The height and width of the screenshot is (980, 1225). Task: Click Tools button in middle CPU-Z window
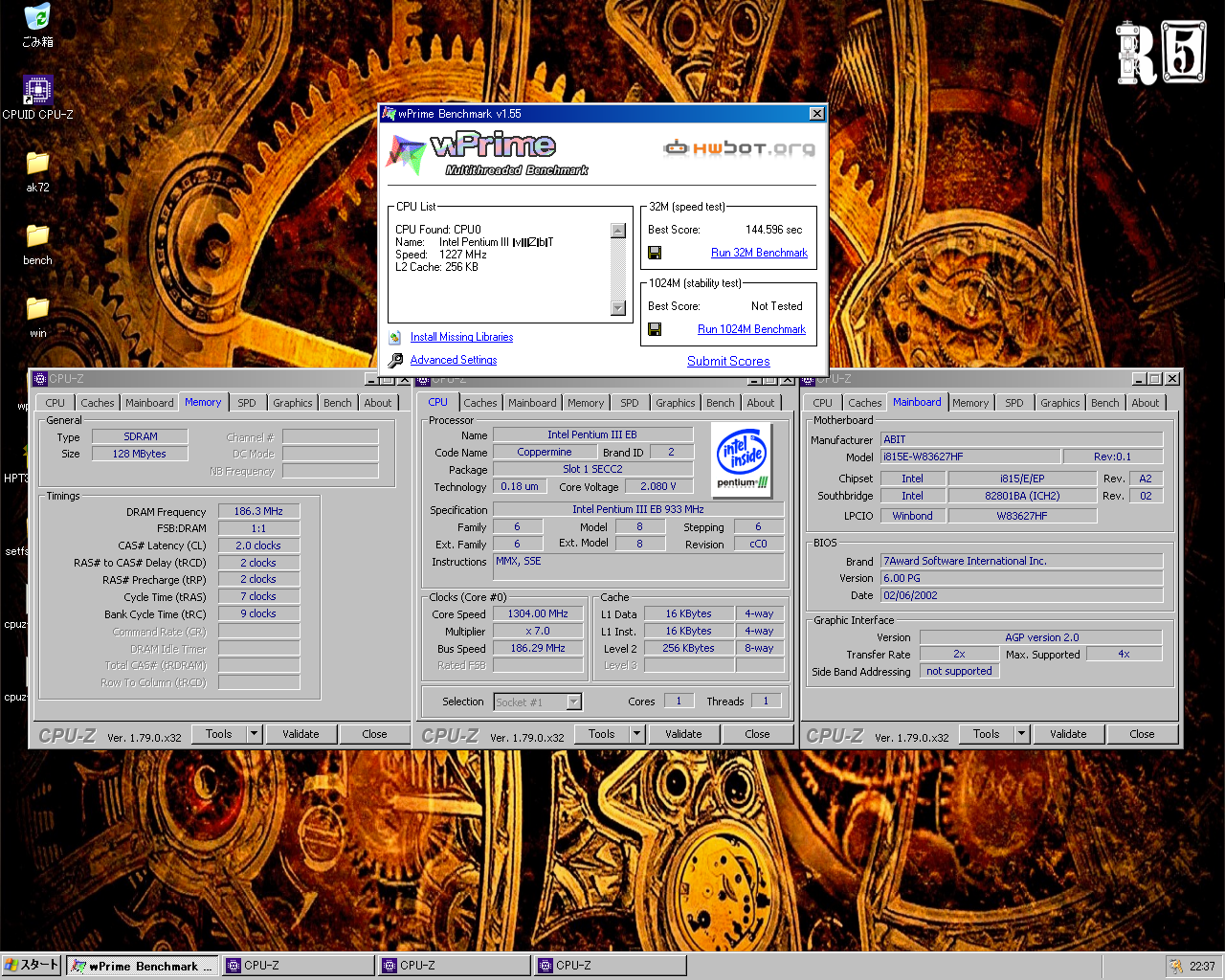[602, 734]
